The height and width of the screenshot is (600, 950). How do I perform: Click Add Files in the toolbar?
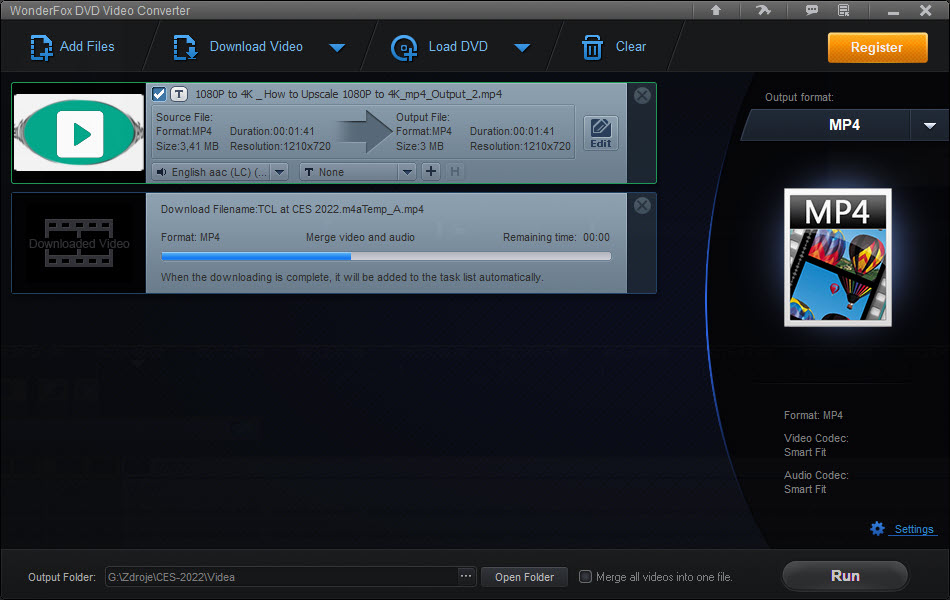[73, 46]
